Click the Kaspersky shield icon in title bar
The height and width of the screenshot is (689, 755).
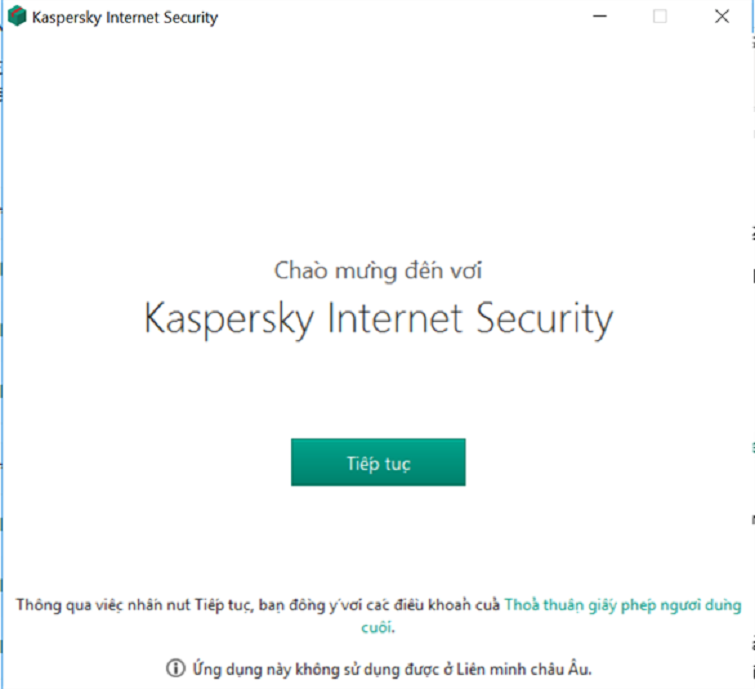click(17, 17)
